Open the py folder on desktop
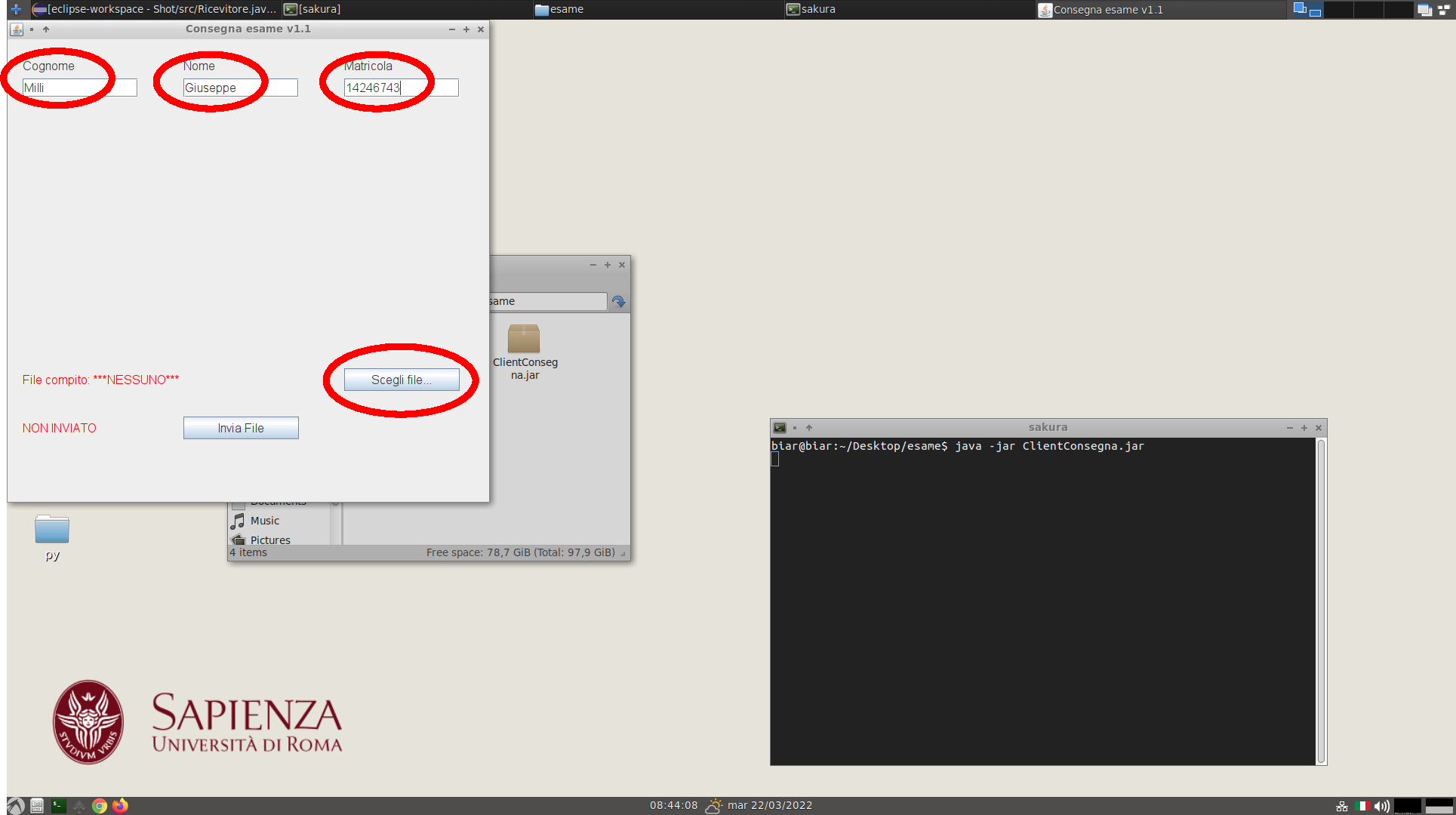Viewport: 1456px width, 815px height. [52, 531]
